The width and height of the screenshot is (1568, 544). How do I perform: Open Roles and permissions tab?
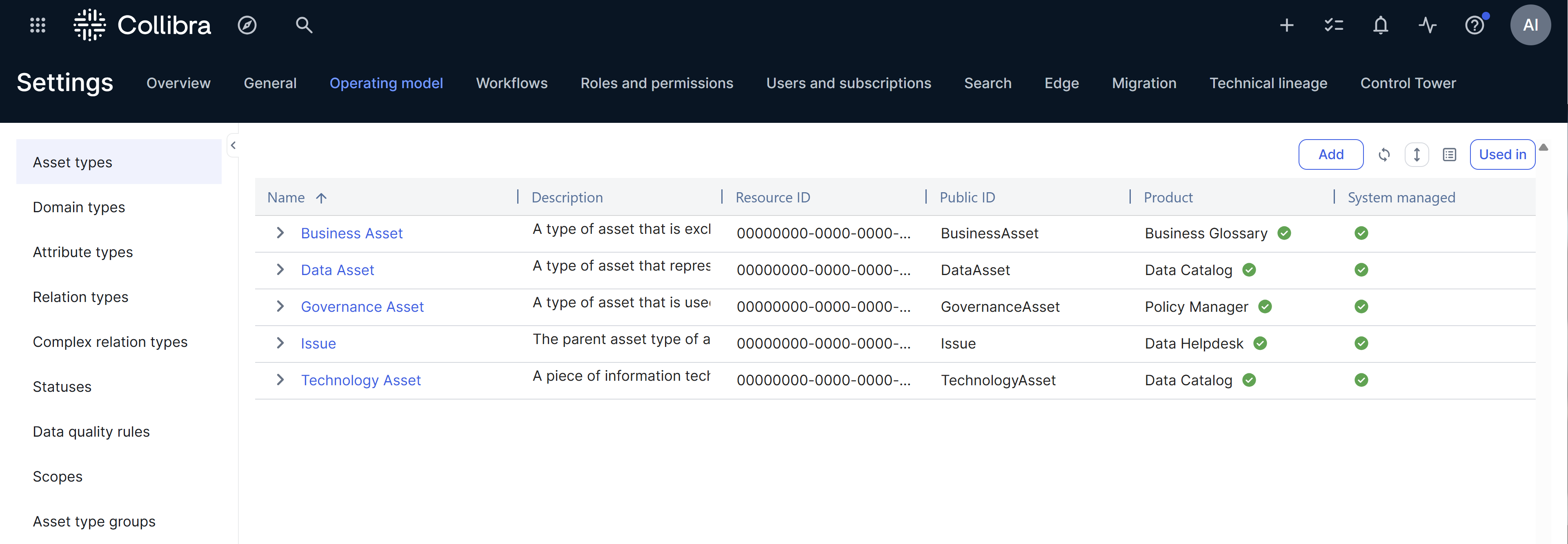tap(656, 83)
